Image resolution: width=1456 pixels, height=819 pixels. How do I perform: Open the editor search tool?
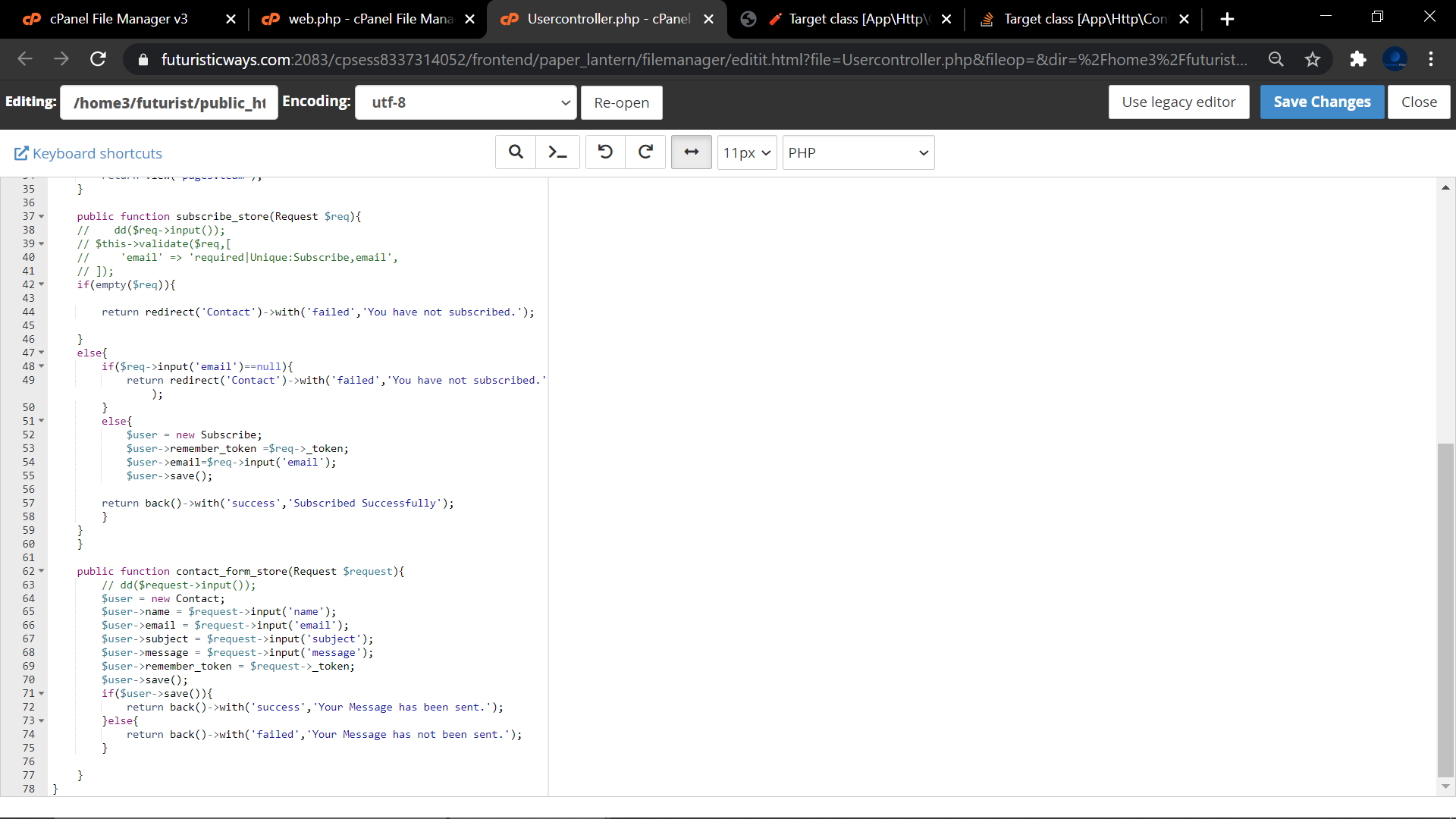click(516, 152)
